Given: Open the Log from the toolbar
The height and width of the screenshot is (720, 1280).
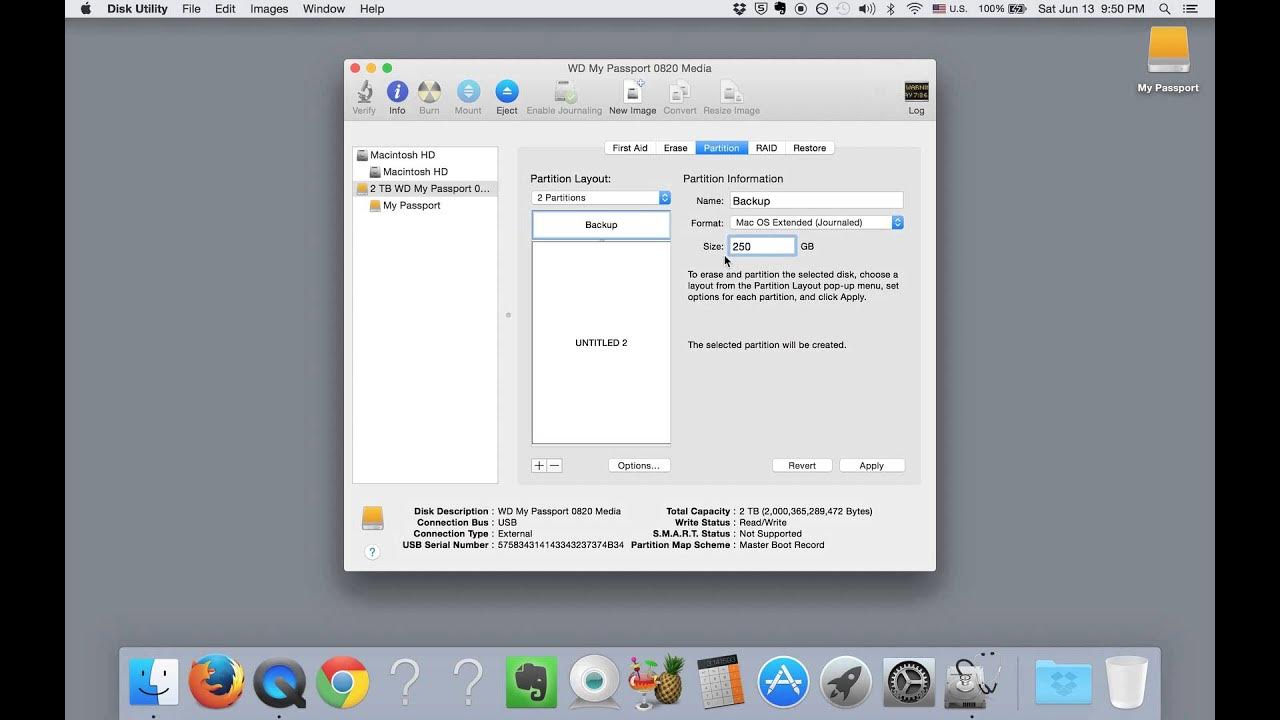Looking at the screenshot, I should point(916,97).
